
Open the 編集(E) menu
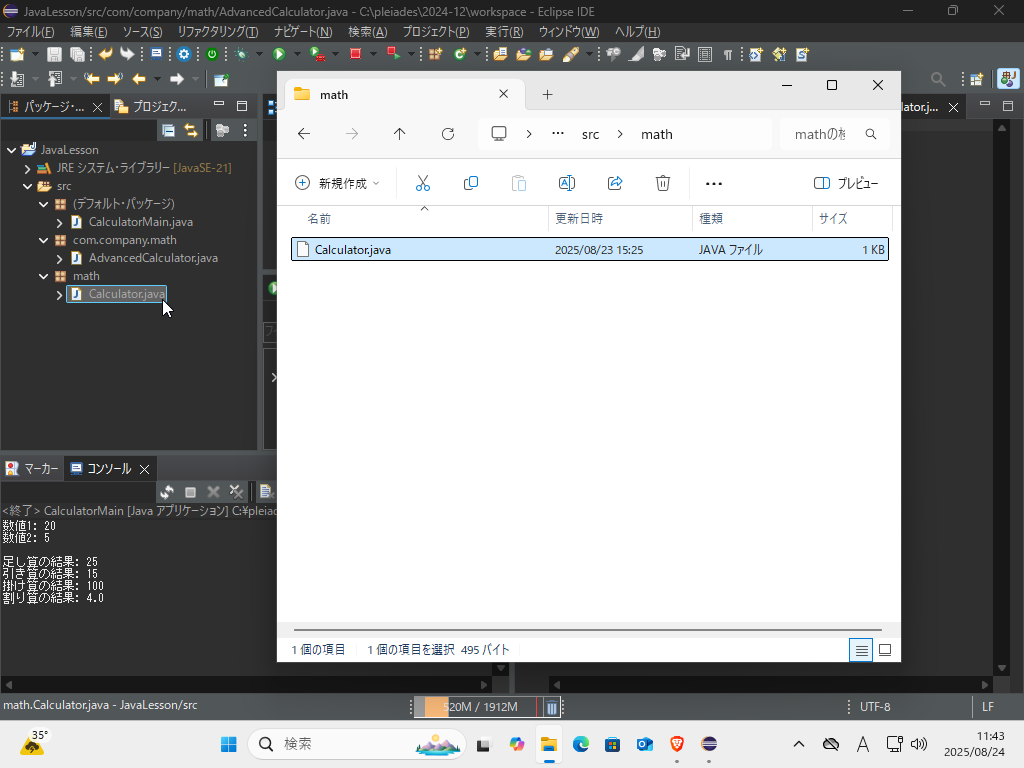(88, 31)
